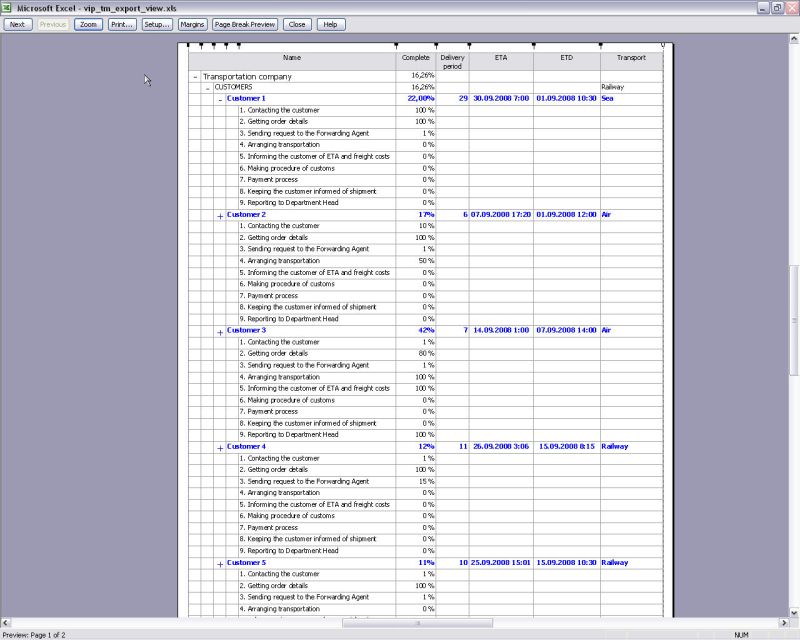Click 'Air' in the Customer 2 row
The width and height of the screenshot is (800, 640).
tap(606, 214)
